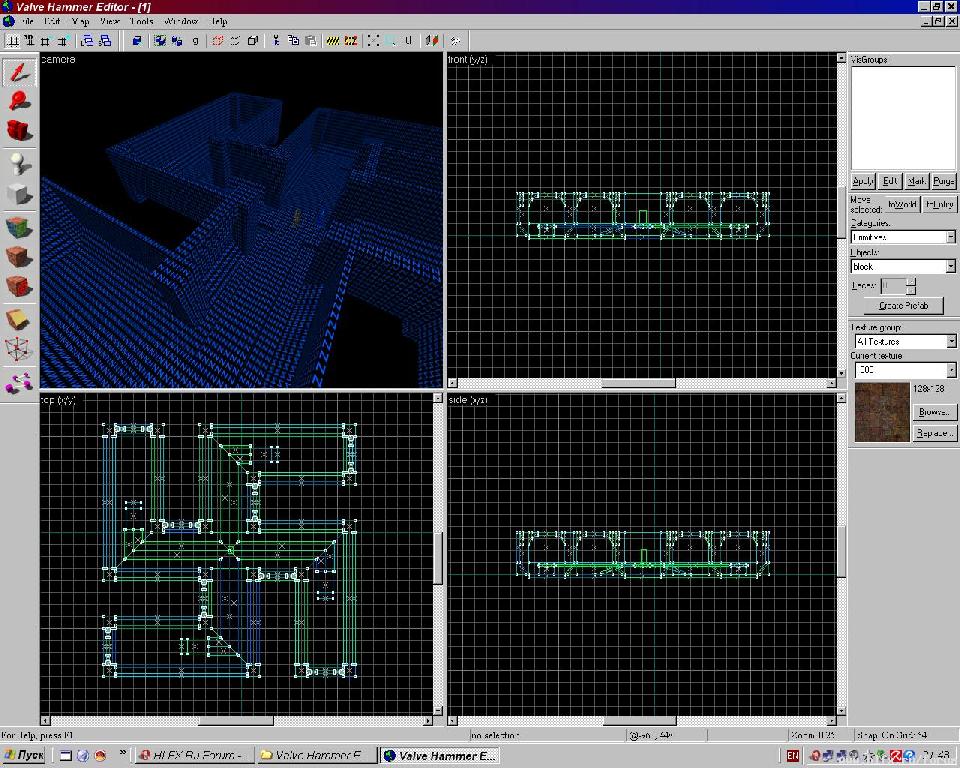Screen dimensions: 960x768
Task: Select the Clipping tool
Action: (20, 319)
